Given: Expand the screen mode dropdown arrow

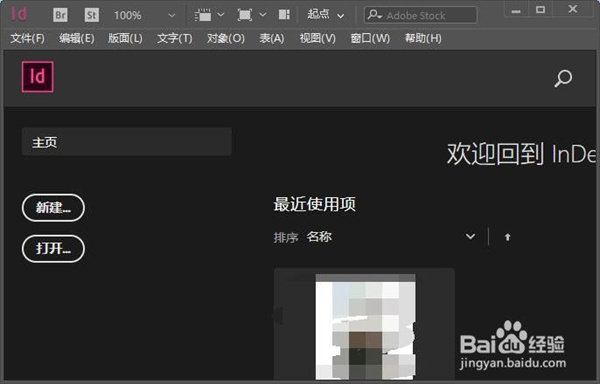Looking at the screenshot, I should coord(262,15).
